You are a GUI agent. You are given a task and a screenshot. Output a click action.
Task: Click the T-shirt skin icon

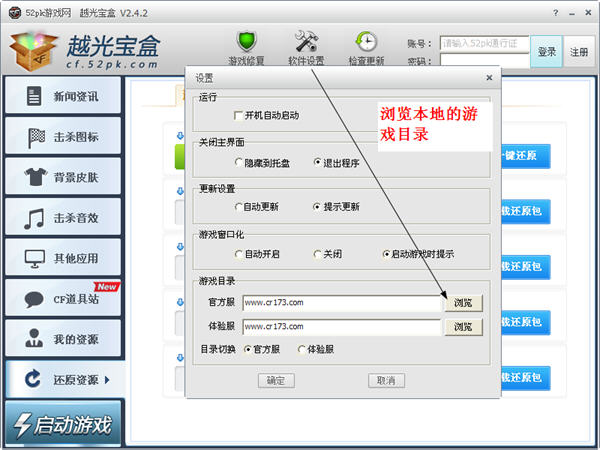coord(36,177)
